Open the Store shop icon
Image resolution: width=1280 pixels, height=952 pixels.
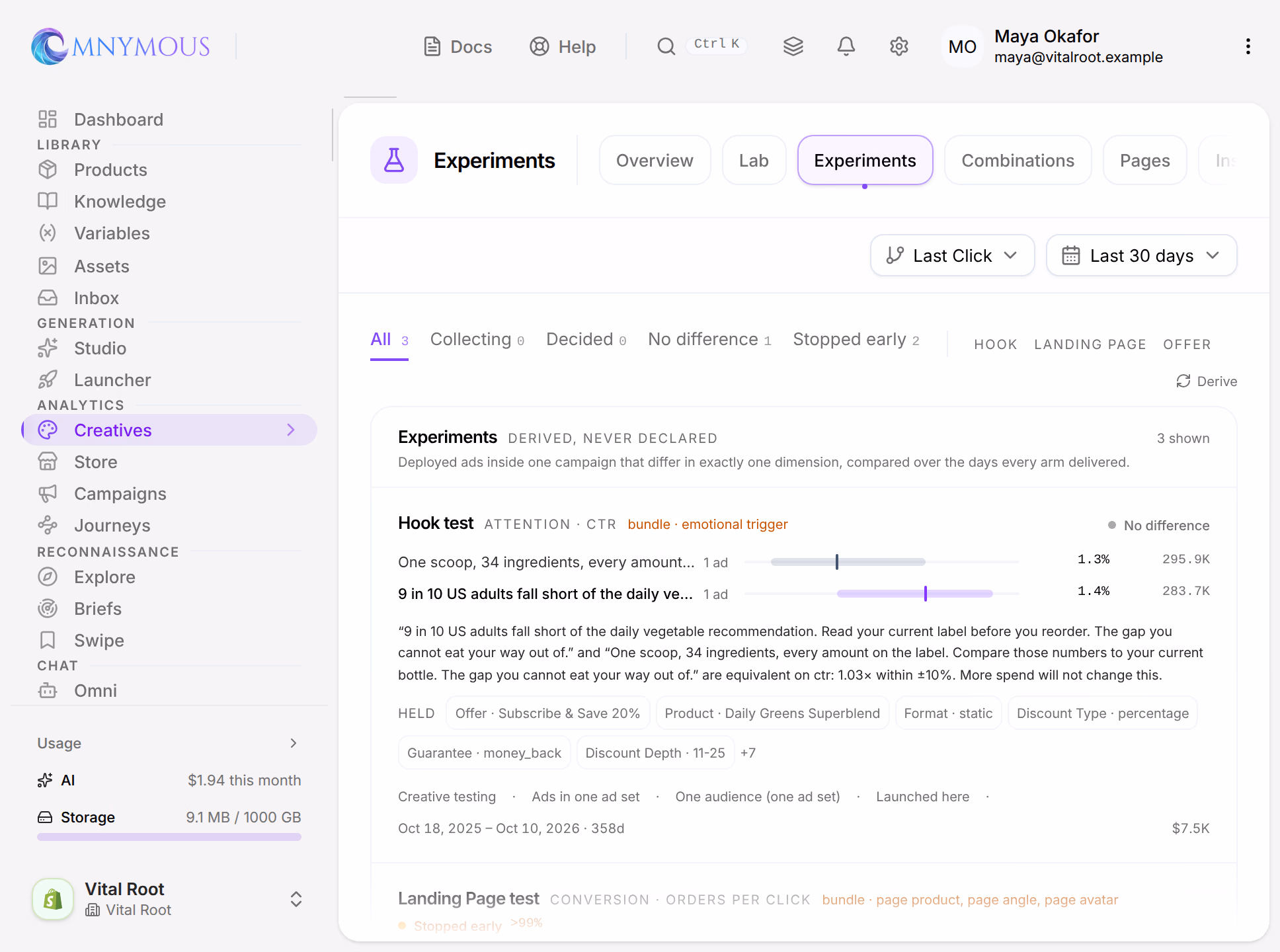click(48, 461)
